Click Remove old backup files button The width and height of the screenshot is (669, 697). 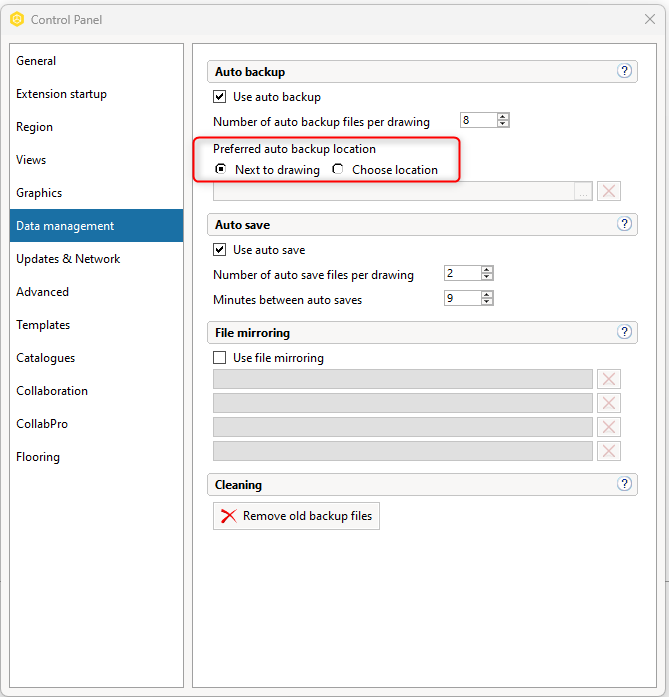[296, 516]
